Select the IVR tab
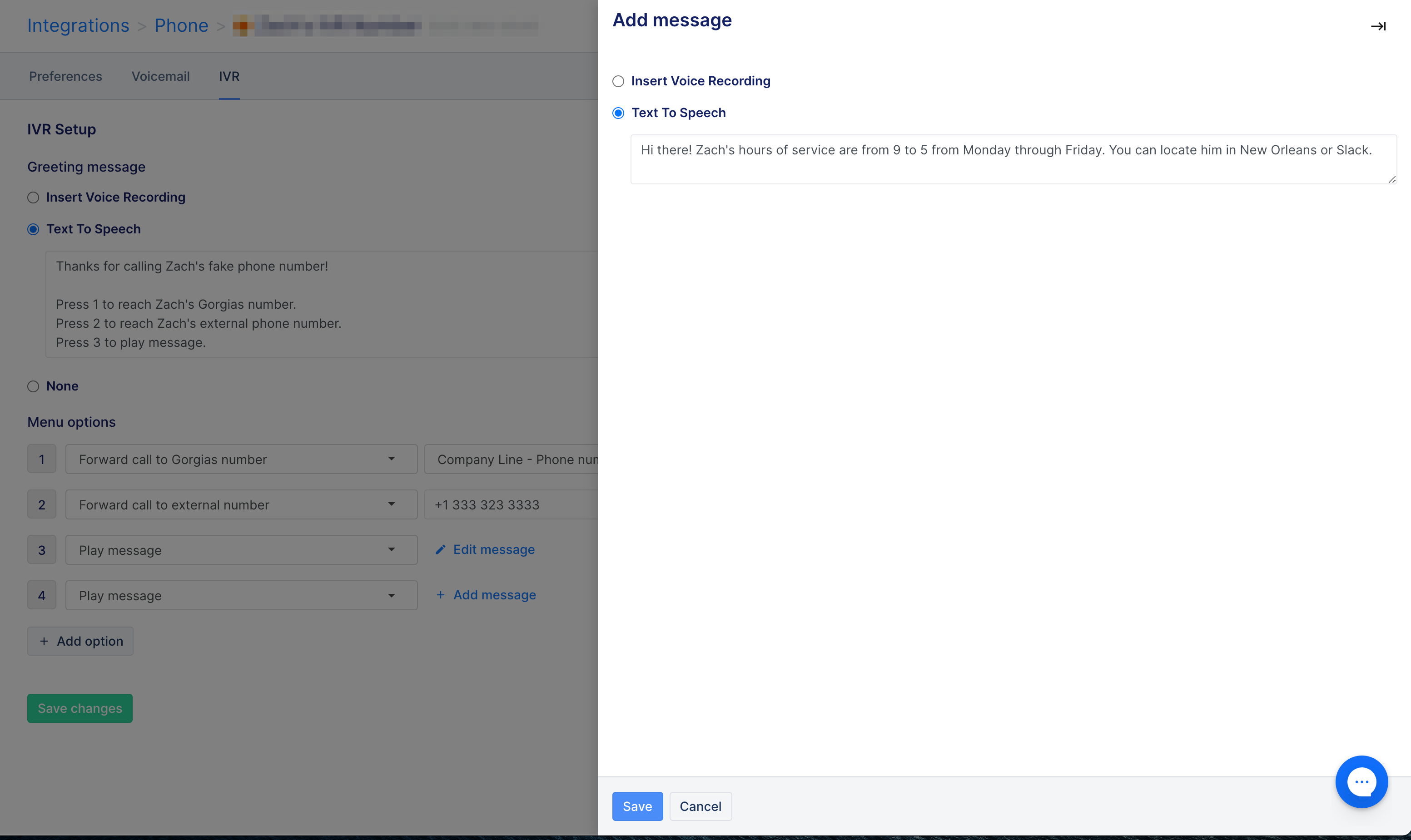 229,76
